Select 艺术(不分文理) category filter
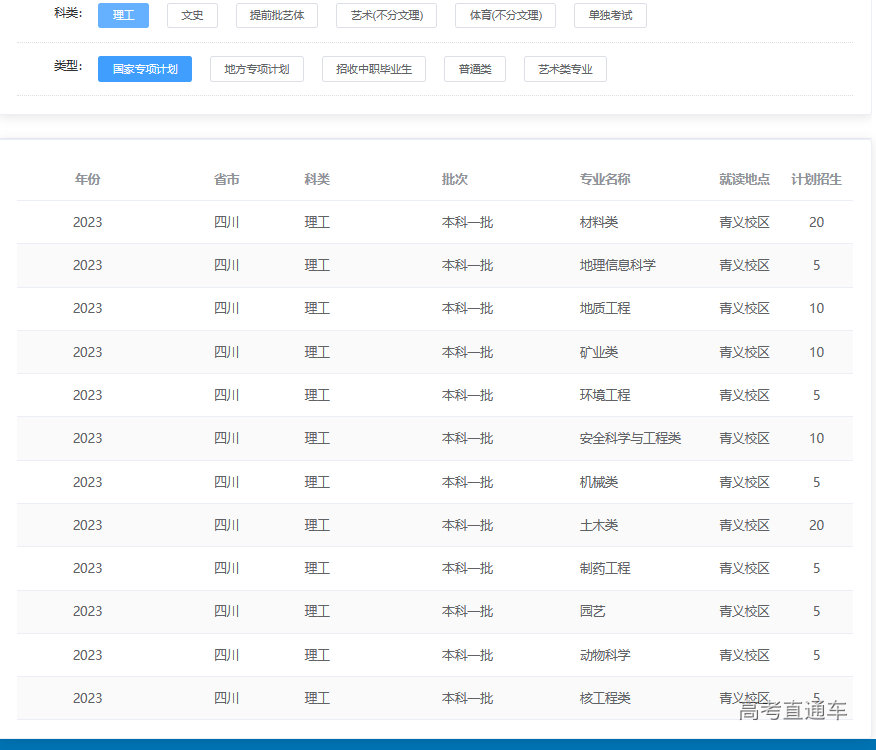 pos(386,15)
